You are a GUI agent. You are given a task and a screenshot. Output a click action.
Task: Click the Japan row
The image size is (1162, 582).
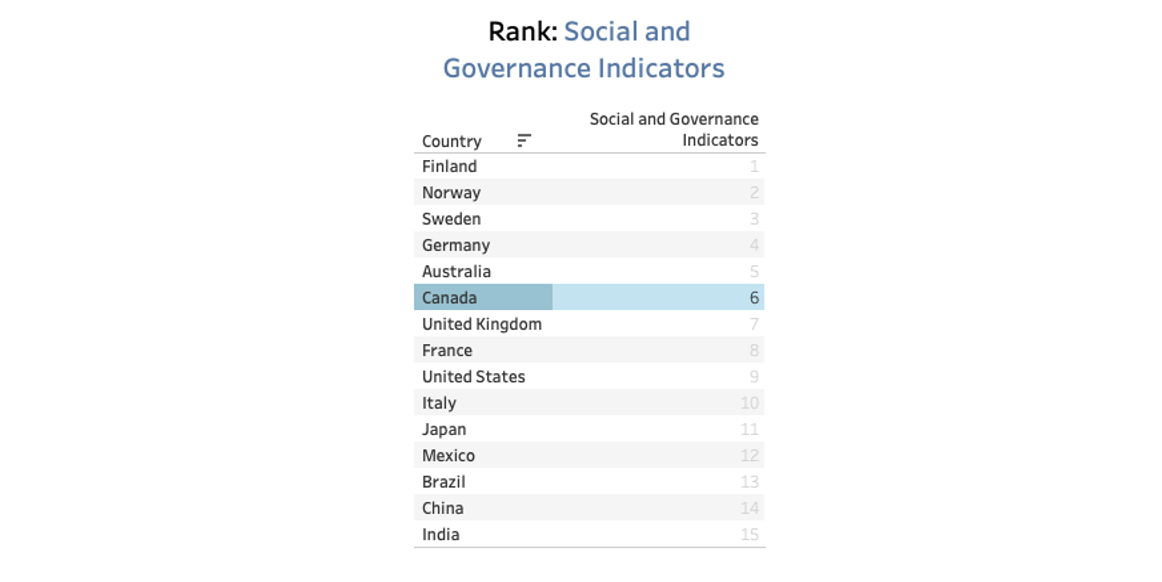point(589,429)
